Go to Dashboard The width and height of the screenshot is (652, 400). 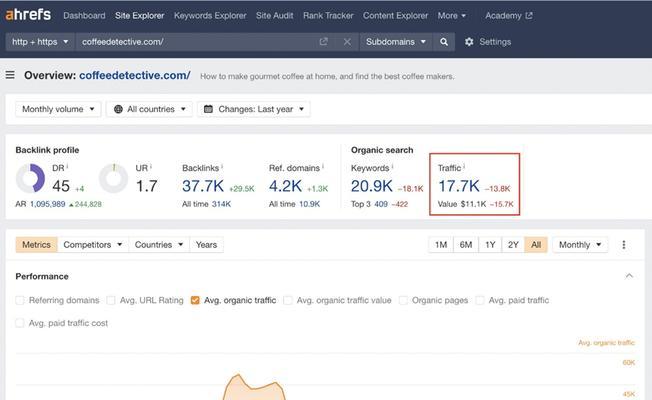tap(84, 15)
